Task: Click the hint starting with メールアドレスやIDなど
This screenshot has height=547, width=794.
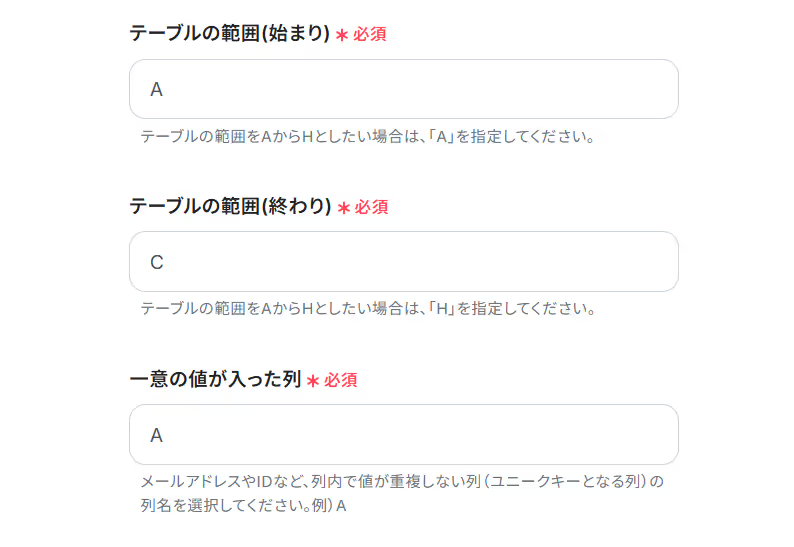Action: [402, 481]
